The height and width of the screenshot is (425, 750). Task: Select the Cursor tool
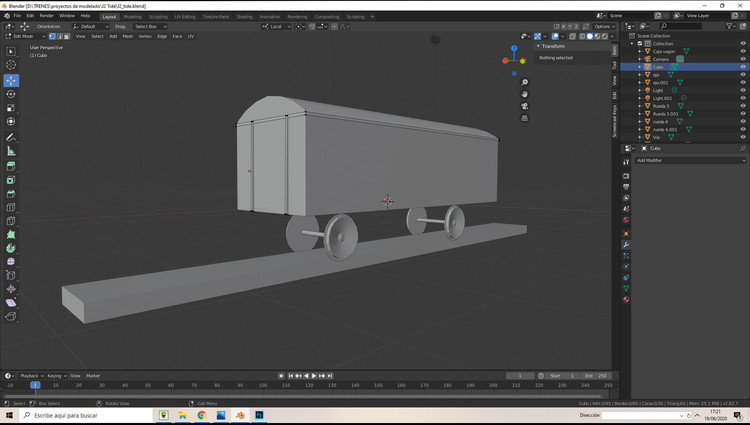[x=11, y=65]
